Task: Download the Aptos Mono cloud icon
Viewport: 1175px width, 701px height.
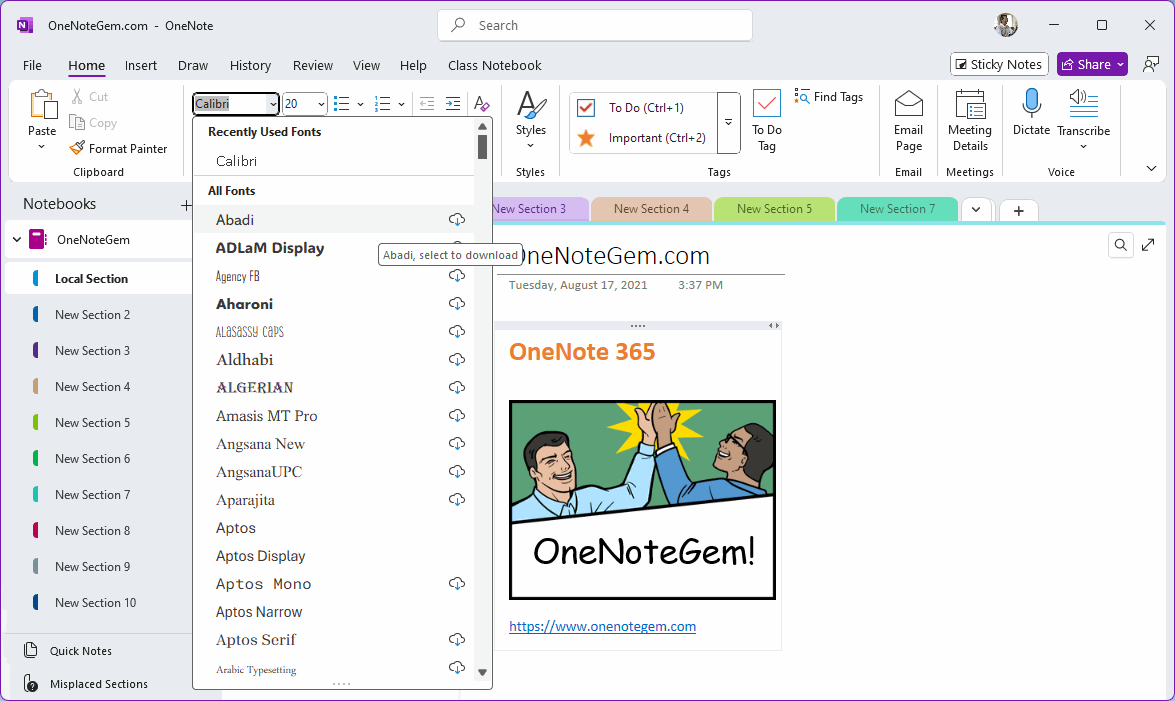Action: tap(456, 583)
